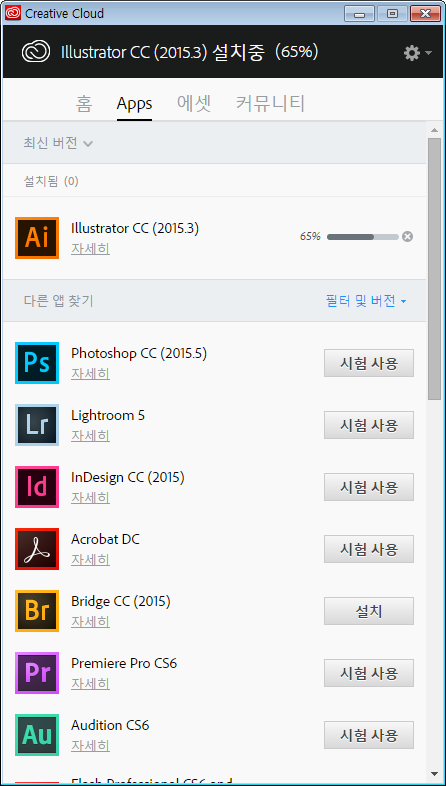
Task: Click the Illustrator CC Ai app icon
Action: point(37,238)
